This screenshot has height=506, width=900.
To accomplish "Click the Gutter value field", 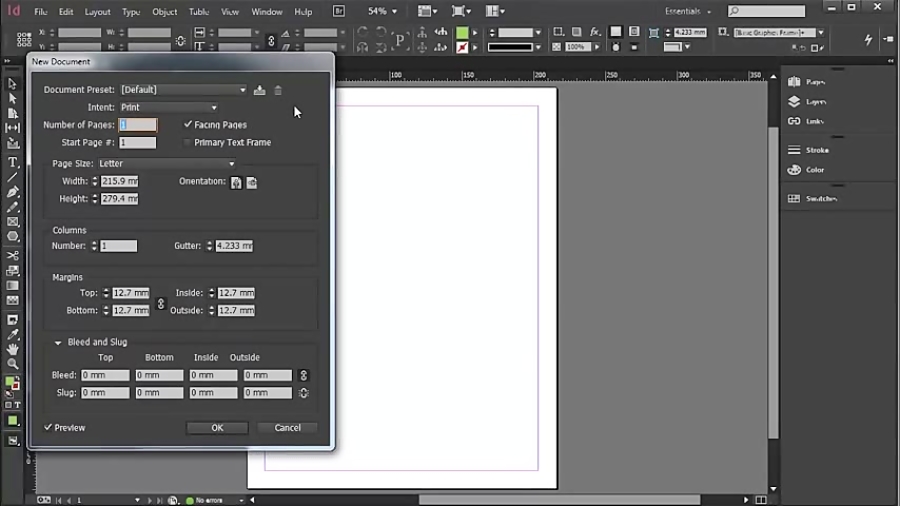I will (234, 246).
